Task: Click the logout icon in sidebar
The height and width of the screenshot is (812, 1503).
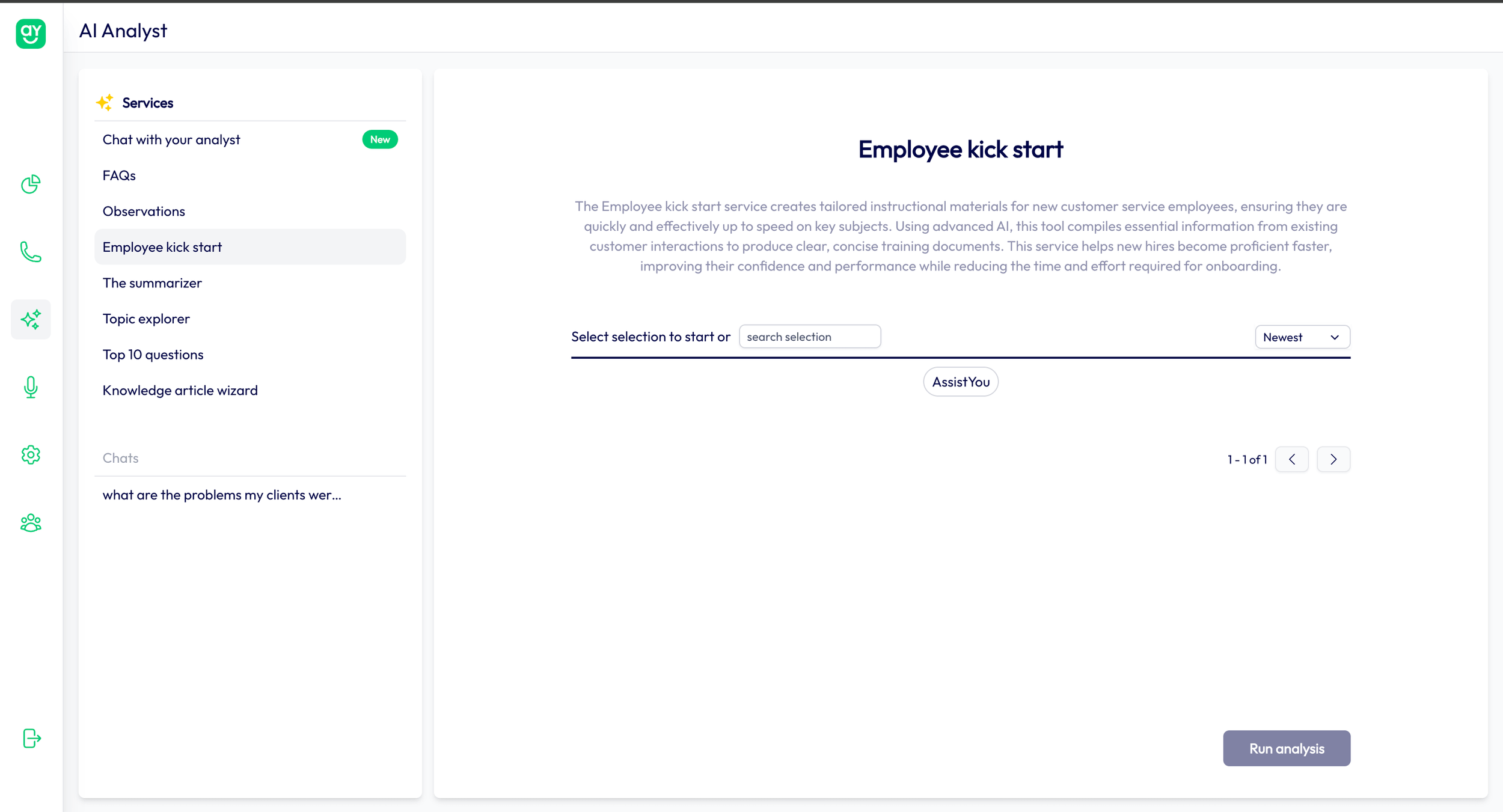Action: pyautogui.click(x=31, y=738)
